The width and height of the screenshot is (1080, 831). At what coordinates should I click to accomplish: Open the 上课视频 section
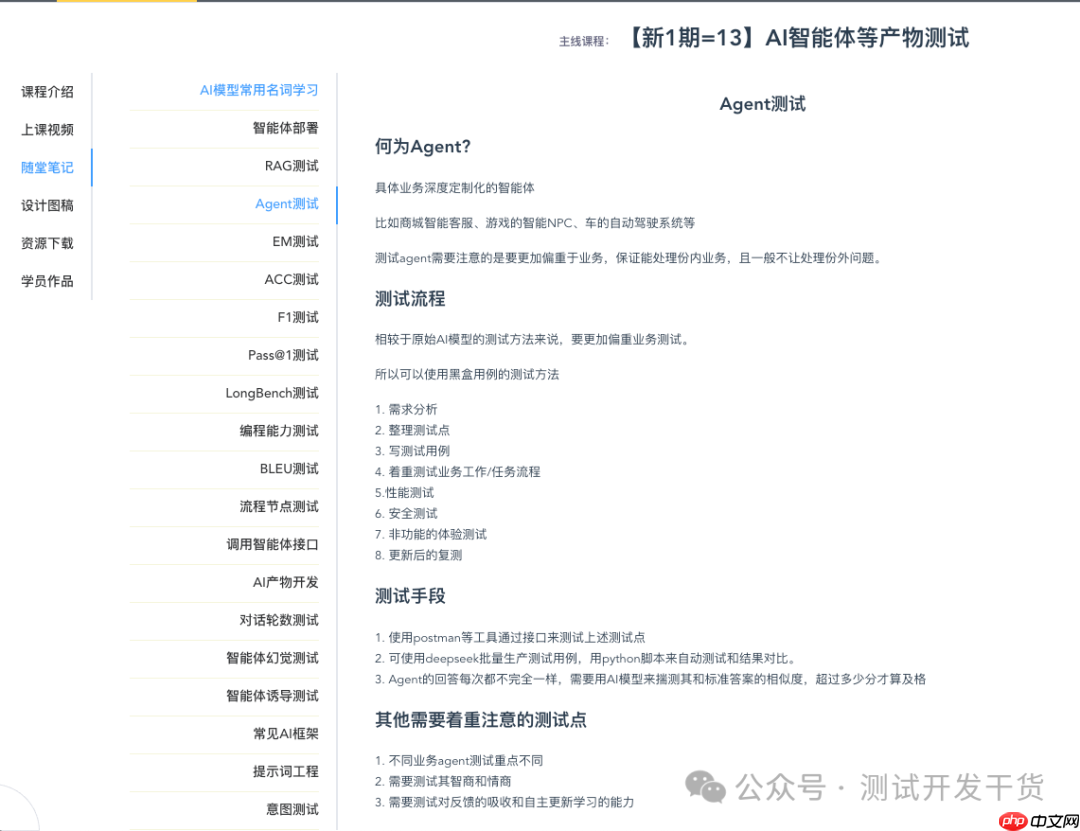[x=46, y=129]
